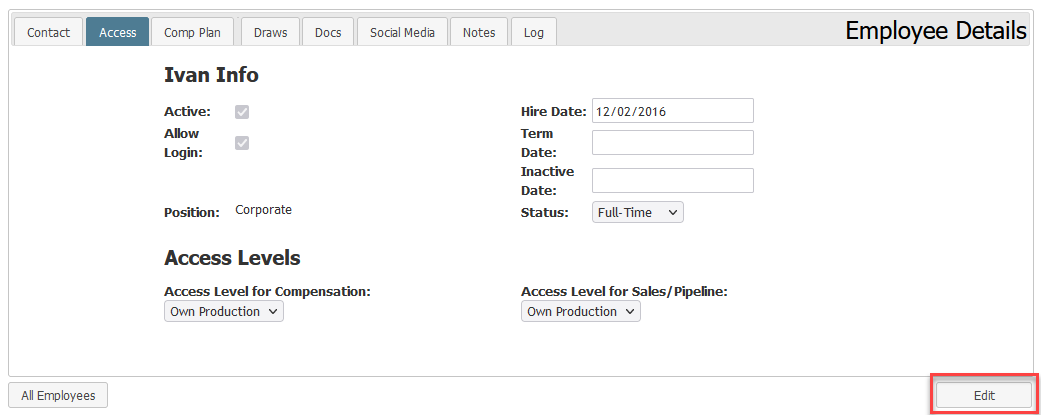The height and width of the screenshot is (415, 1041).
Task: Open Access Level for Compensation dropdown
Action: click(x=224, y=311)
